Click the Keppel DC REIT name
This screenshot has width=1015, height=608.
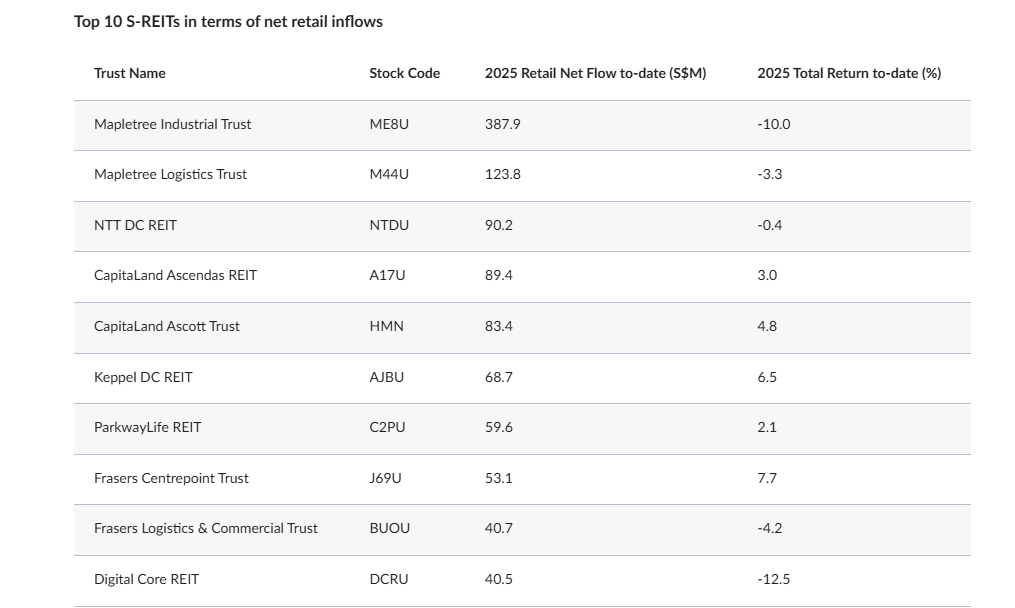click(143, 377)
